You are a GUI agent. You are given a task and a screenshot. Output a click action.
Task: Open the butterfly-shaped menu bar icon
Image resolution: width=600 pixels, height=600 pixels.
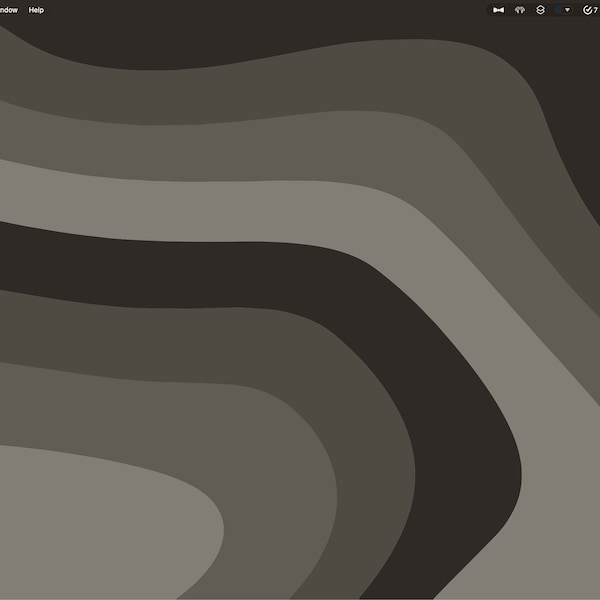(519, 10)
